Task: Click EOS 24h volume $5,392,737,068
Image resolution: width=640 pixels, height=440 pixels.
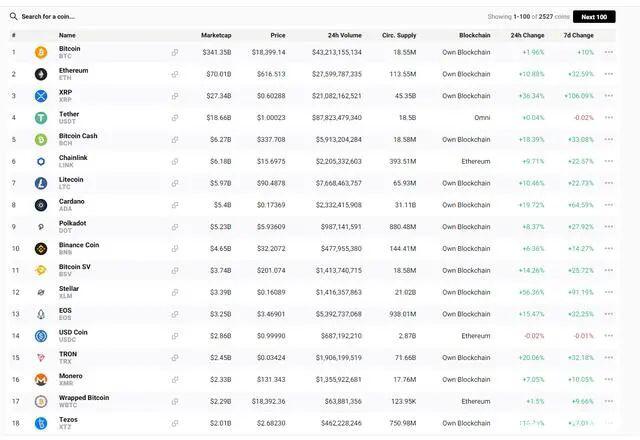Action: (x=338, y=314)
